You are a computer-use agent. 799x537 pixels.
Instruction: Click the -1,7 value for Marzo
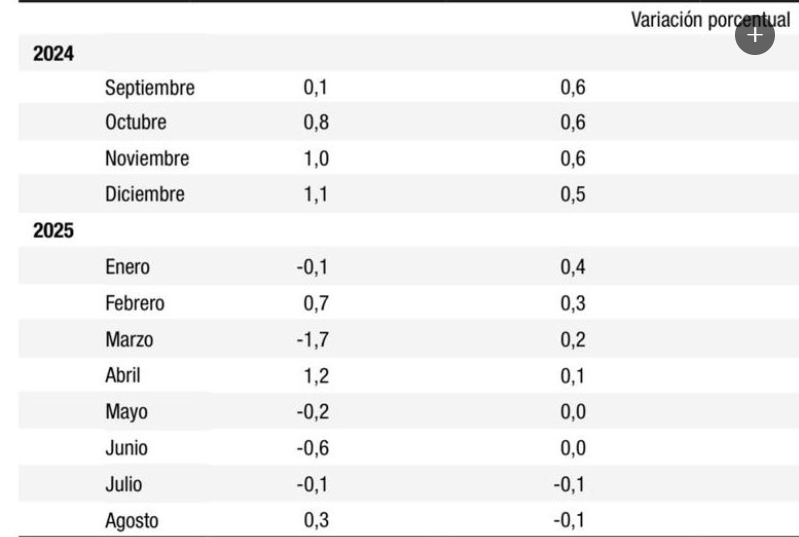tap(312, 340)
